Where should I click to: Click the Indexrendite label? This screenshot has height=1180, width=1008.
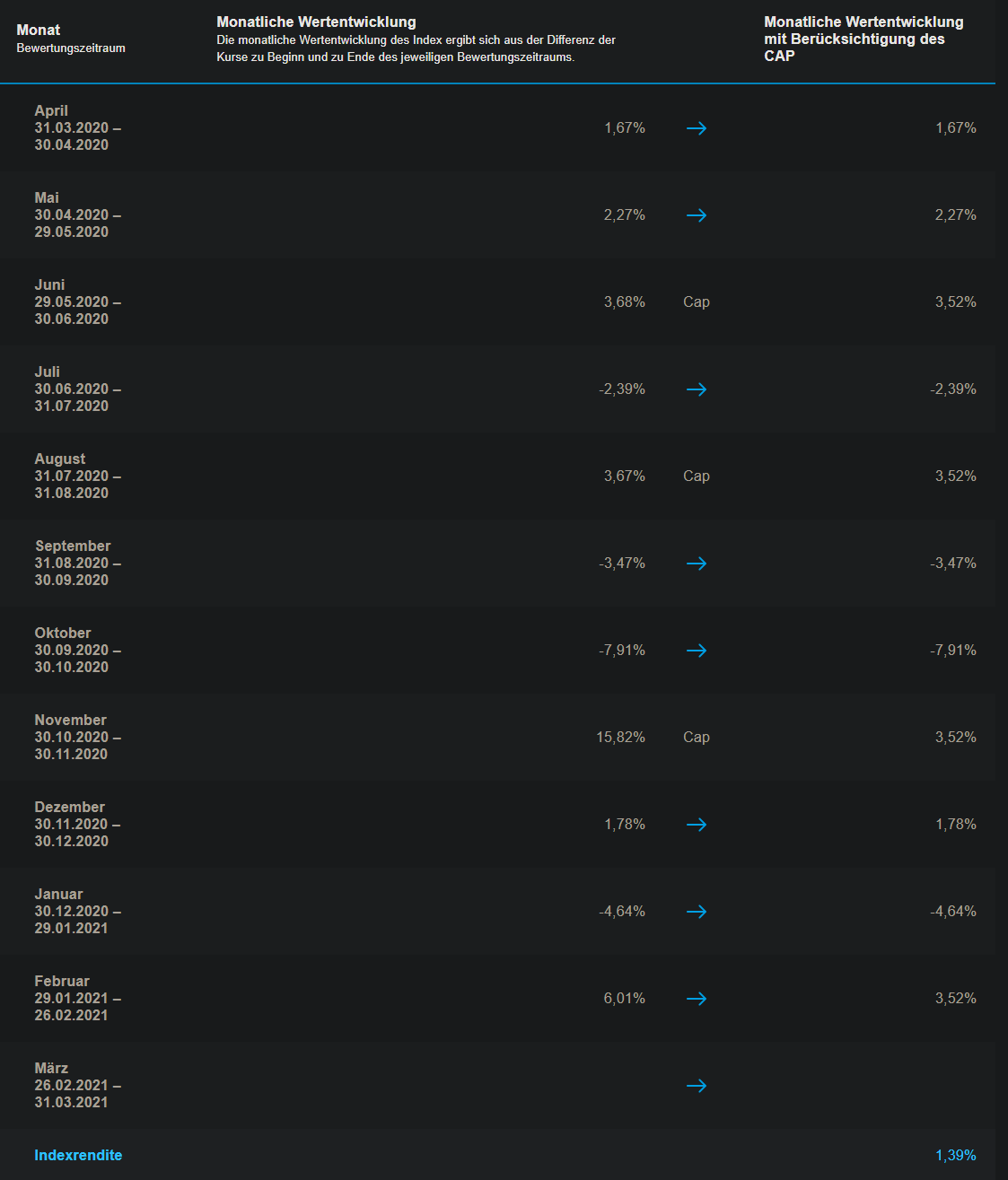[x=78, y=1156]
